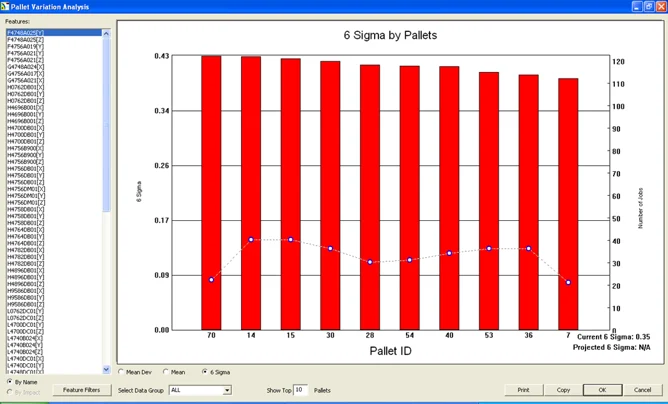Select the By Name sort option
The image size is (668, 404).
[x=9, y=382]
